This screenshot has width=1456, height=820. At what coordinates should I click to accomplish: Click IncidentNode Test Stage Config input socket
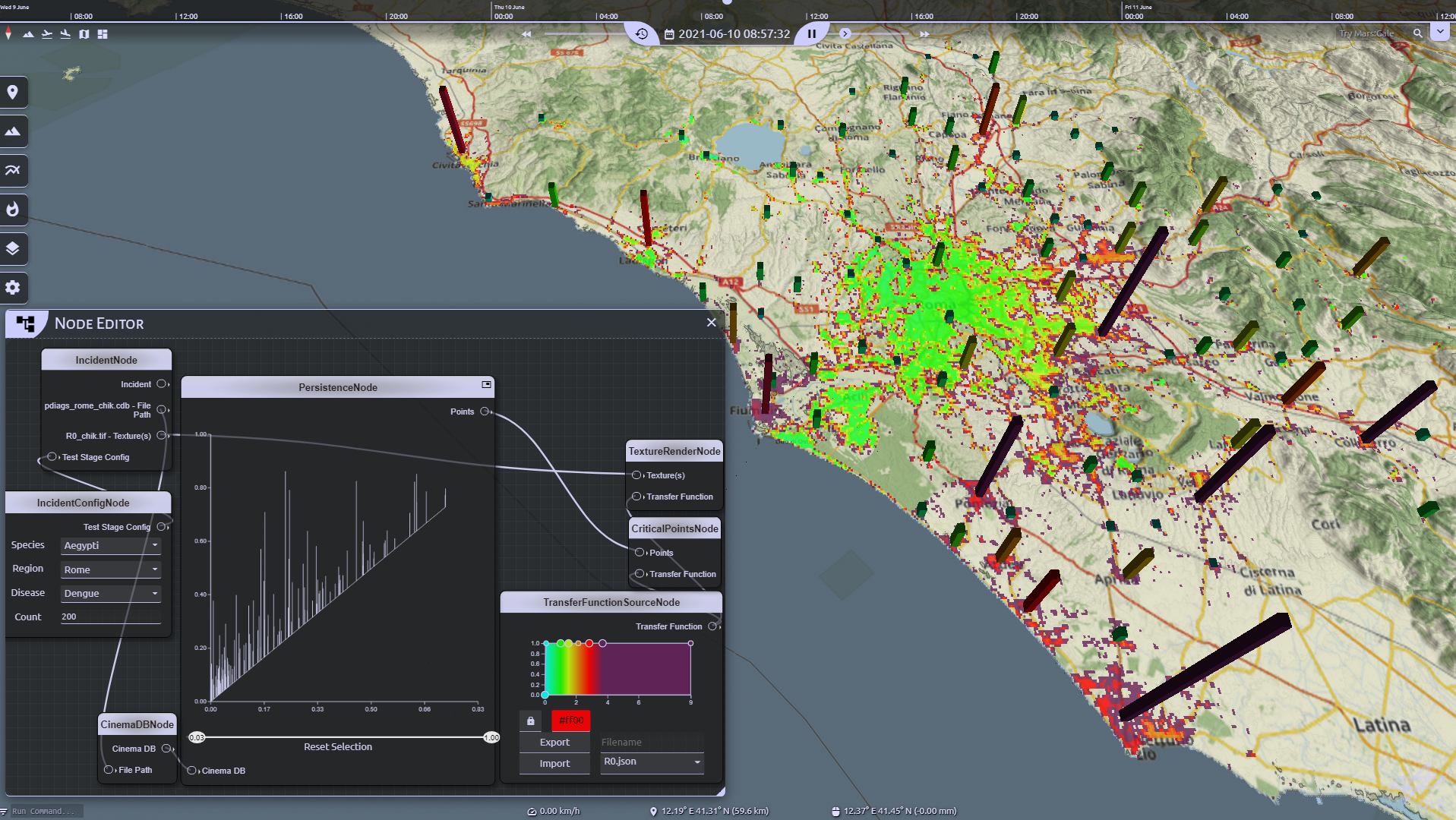52,457
